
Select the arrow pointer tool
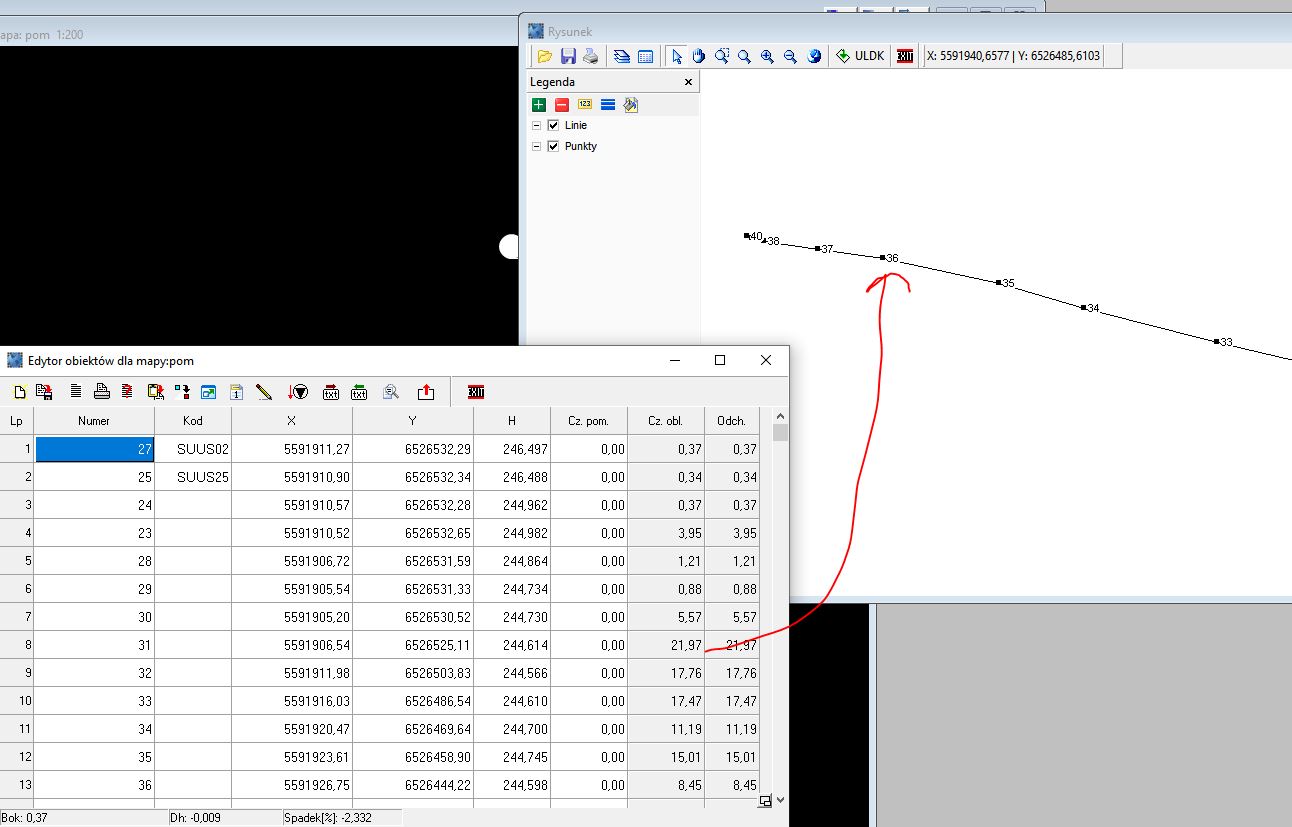point(677,56)
